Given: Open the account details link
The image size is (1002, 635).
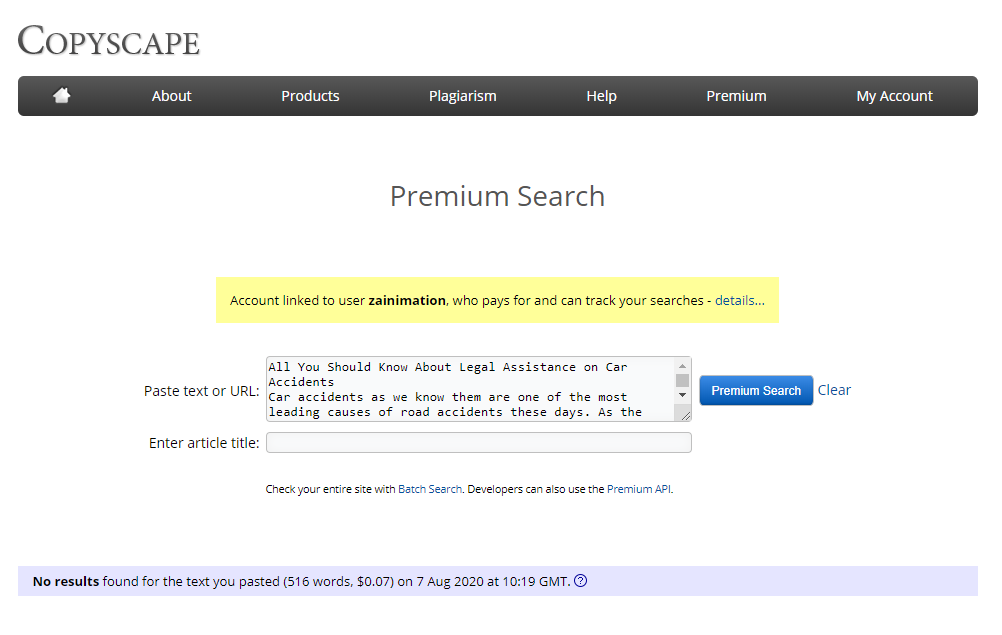Looking at the screenshot, I should (739, 300).
